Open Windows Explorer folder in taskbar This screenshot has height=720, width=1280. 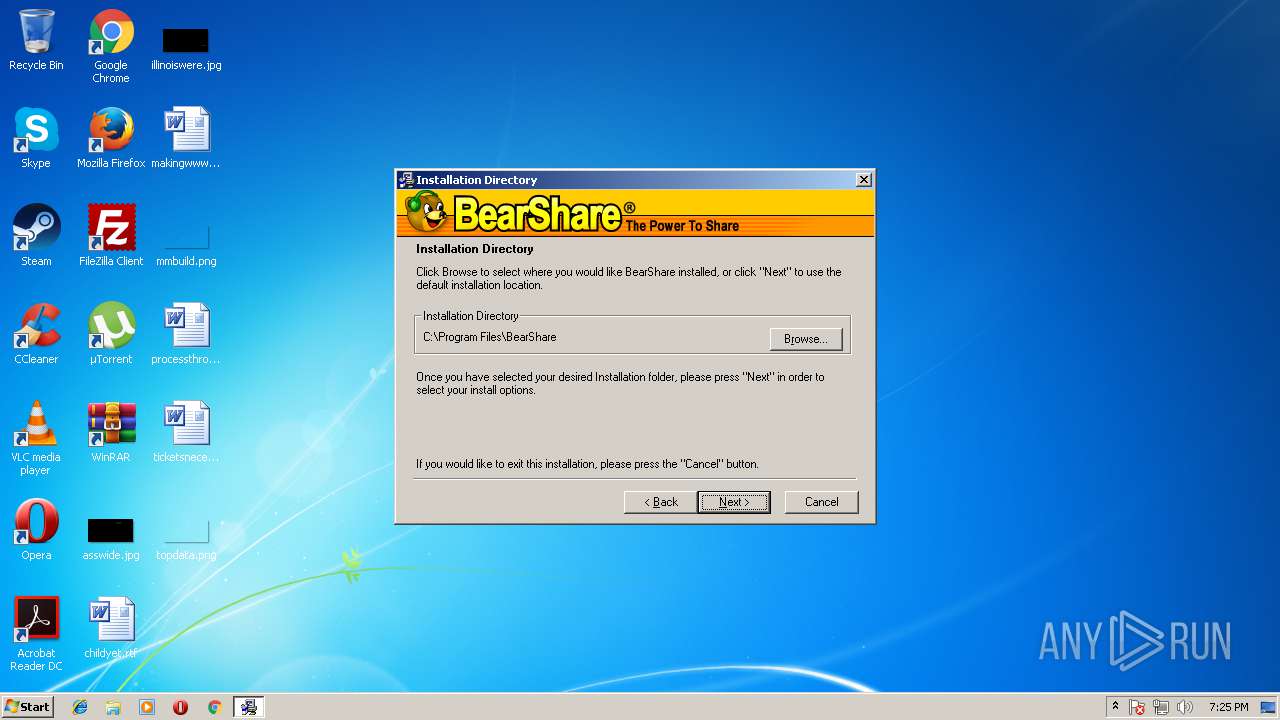click(x=113, y=707)
